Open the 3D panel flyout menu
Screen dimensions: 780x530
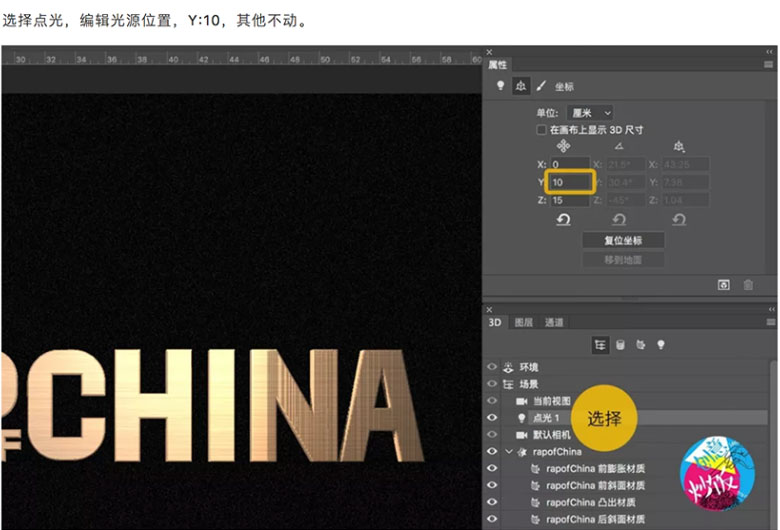click(x=771, y=322)
